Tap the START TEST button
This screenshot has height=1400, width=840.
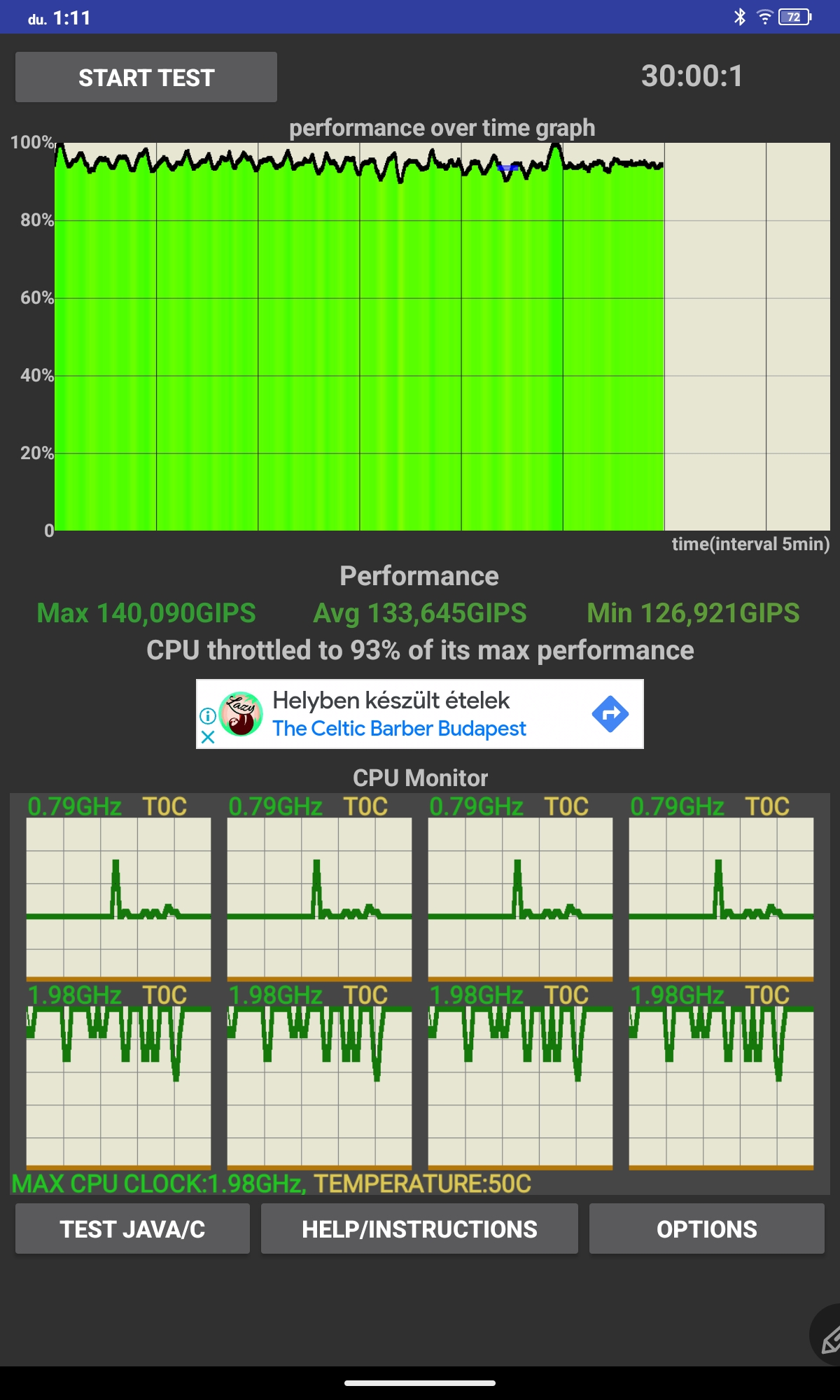pyautogui.click(x=146, y=77)
